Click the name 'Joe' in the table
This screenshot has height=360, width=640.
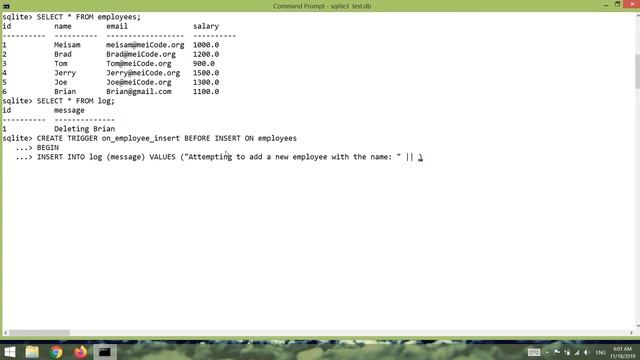[x=61, y=82]
